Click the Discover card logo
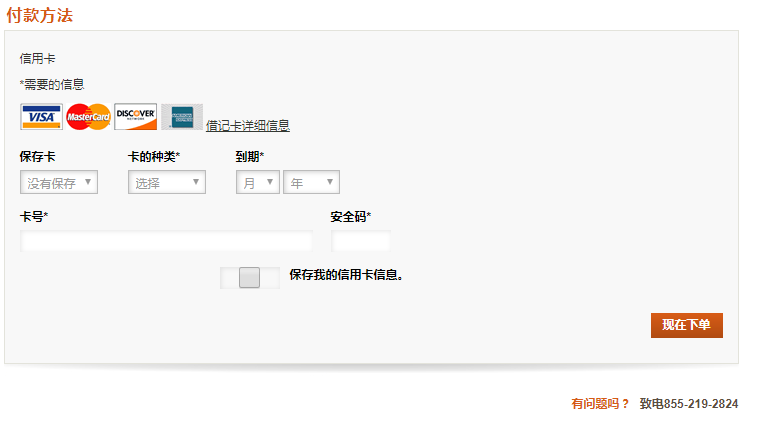 136,117
